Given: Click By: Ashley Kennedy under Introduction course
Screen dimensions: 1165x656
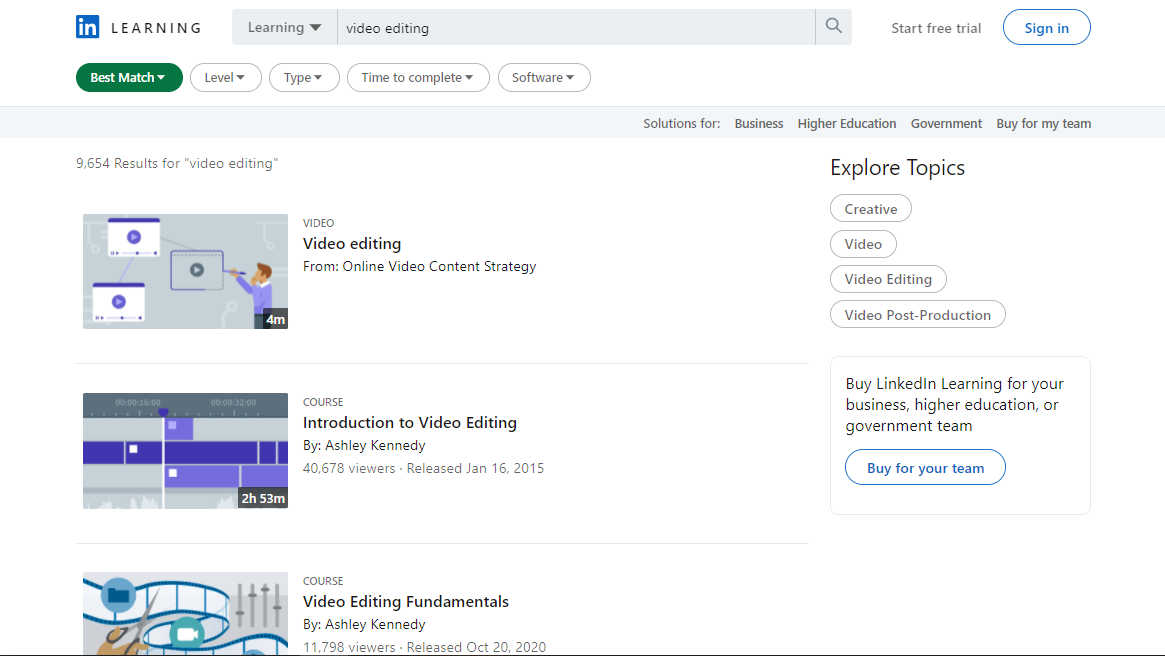Looking at the screenshot, I should [364, 445].
